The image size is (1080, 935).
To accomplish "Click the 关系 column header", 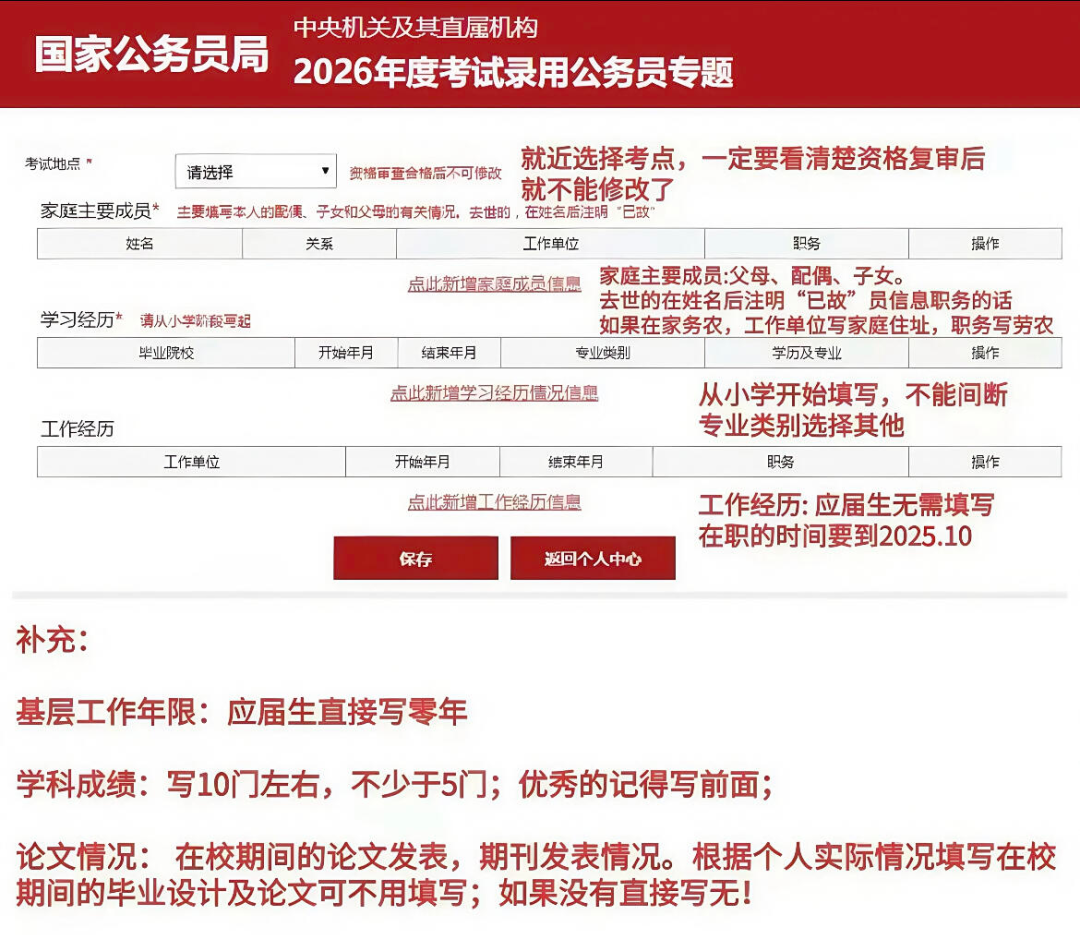I will 318,242.
